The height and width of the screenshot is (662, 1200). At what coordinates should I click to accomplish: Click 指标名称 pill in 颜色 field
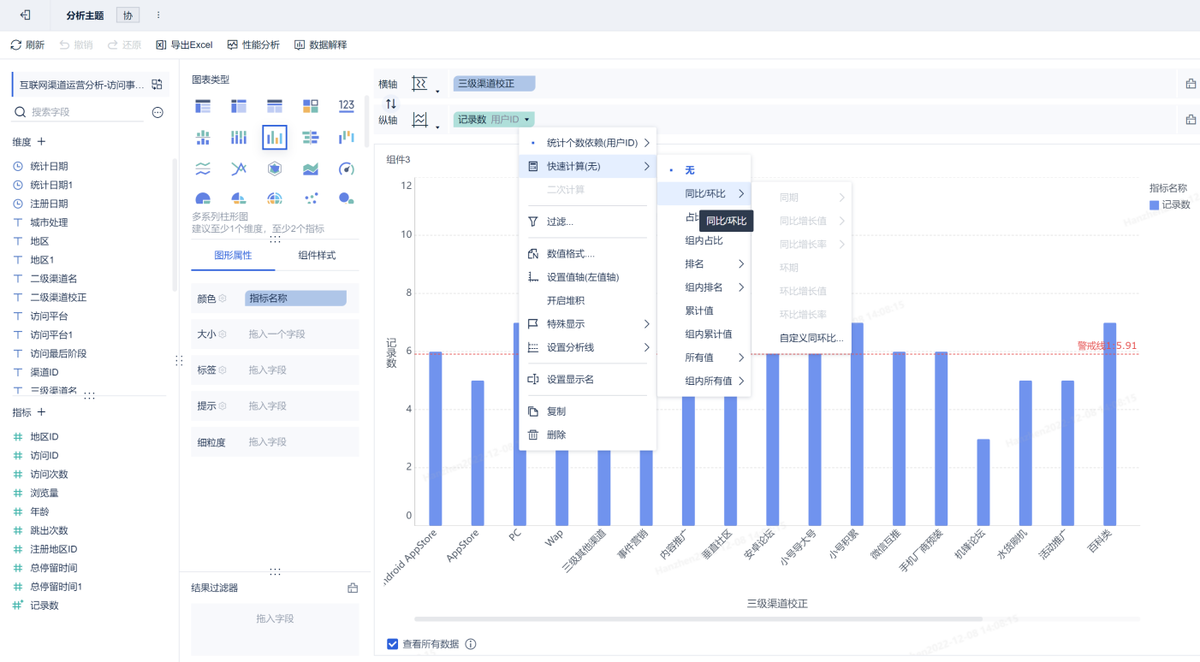pos(295,298)
